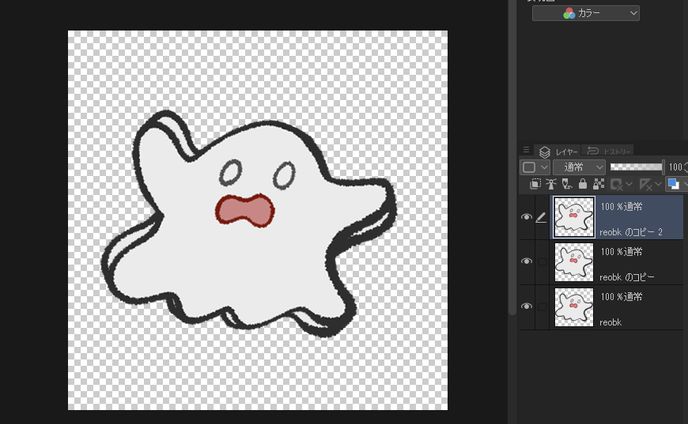Click the stacked-layers icon on the Layer tab
The height and width of the screenshot is (424, 688).
(545, 152)
